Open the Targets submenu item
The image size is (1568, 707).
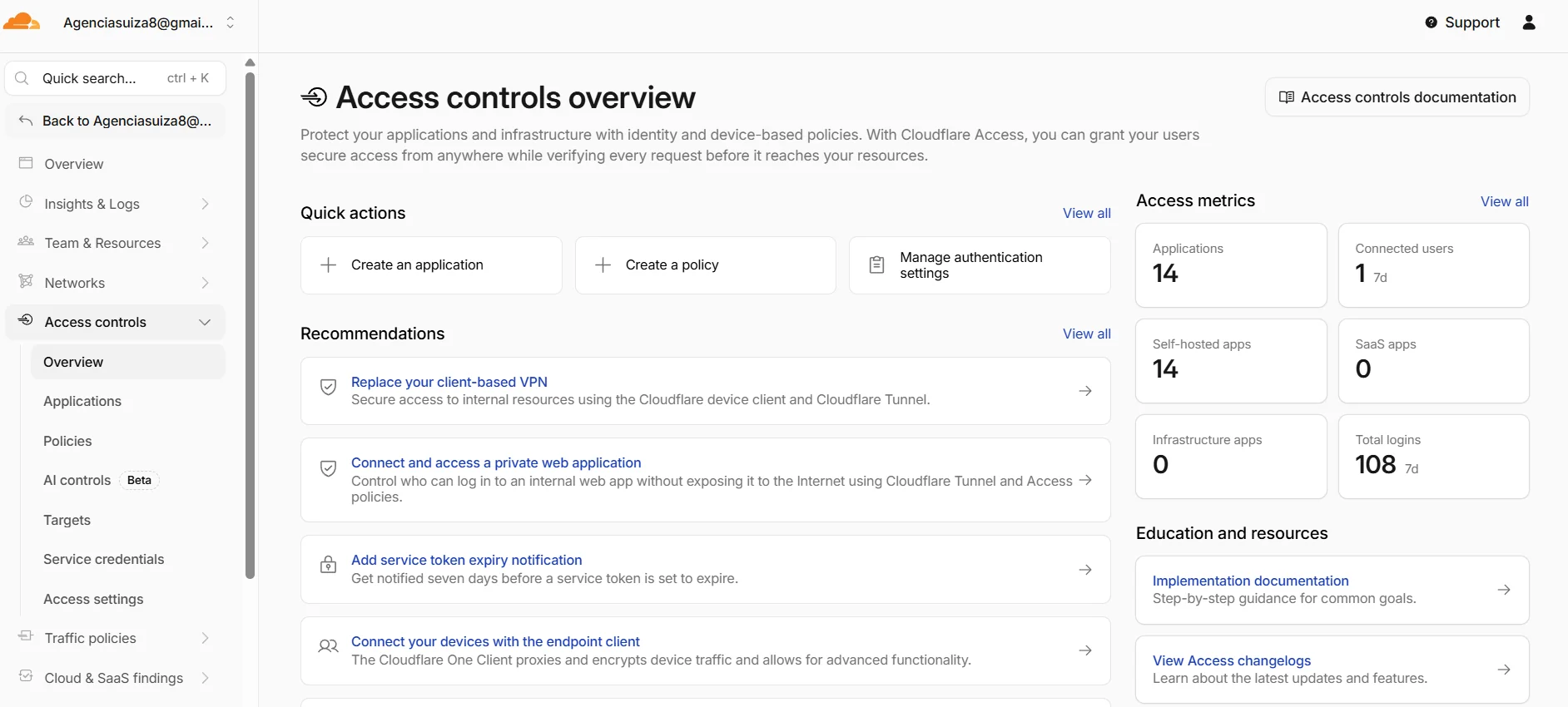(67, 520)
